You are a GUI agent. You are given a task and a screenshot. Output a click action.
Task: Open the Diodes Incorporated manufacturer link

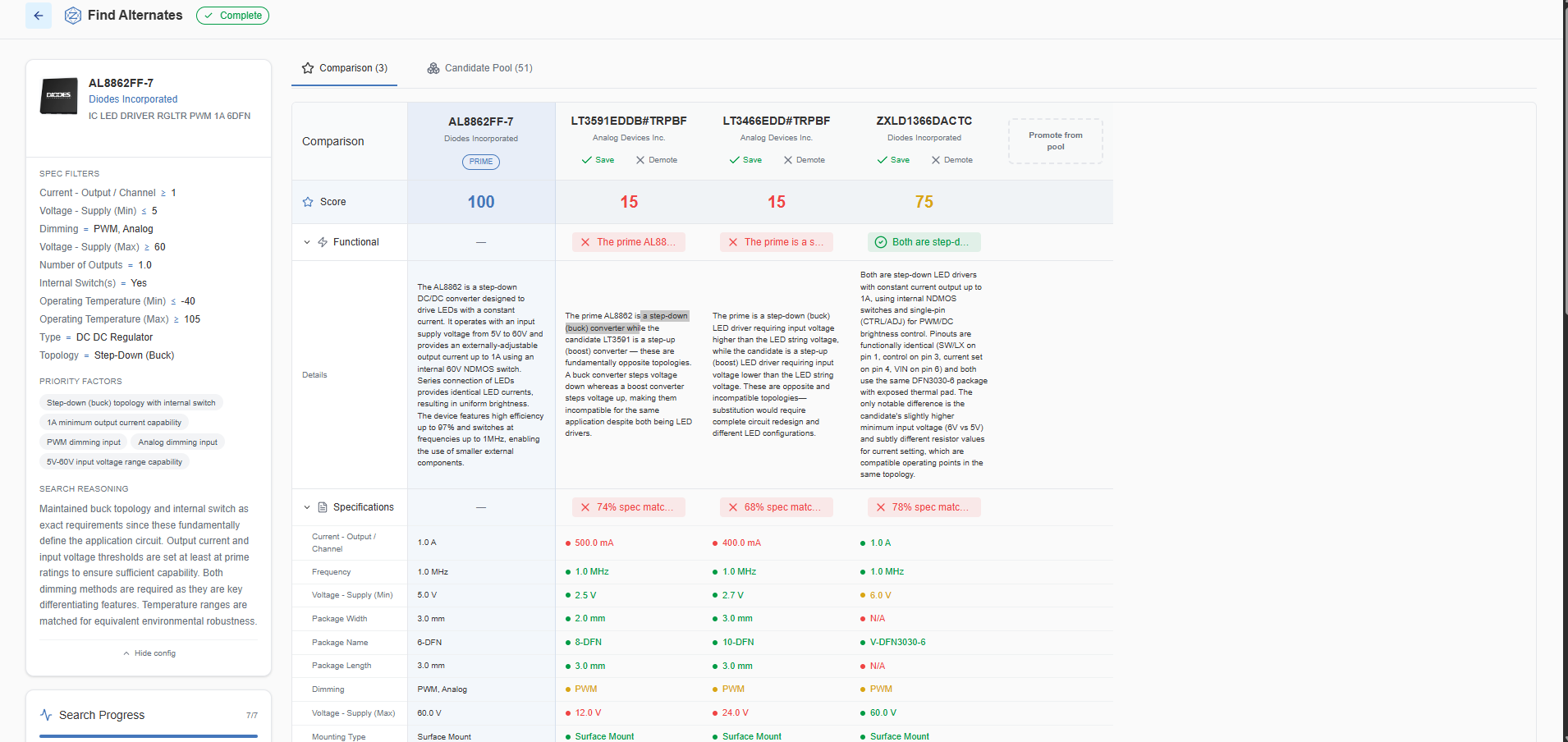133,99
